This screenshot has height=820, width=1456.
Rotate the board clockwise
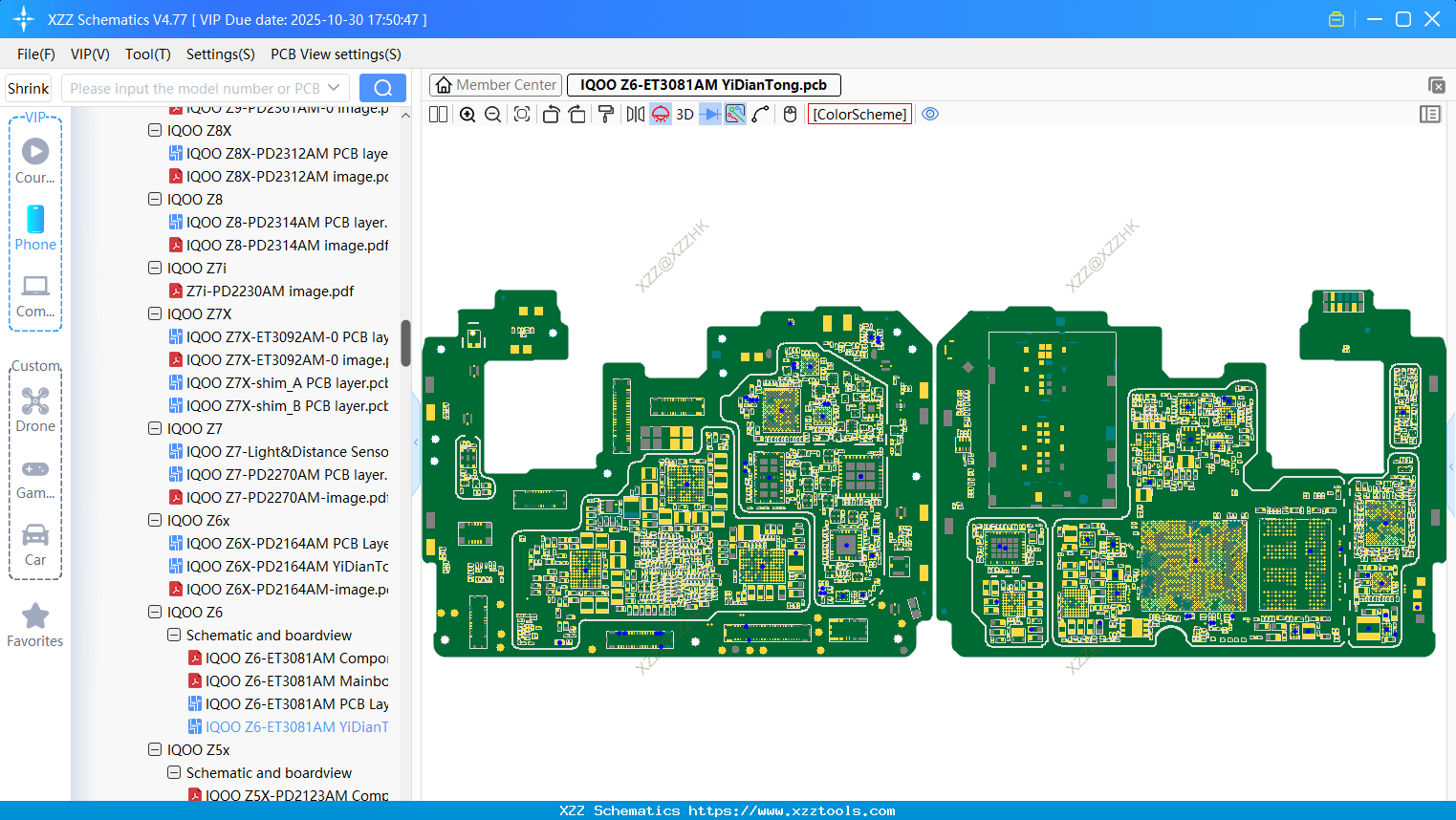click(577, 115)
